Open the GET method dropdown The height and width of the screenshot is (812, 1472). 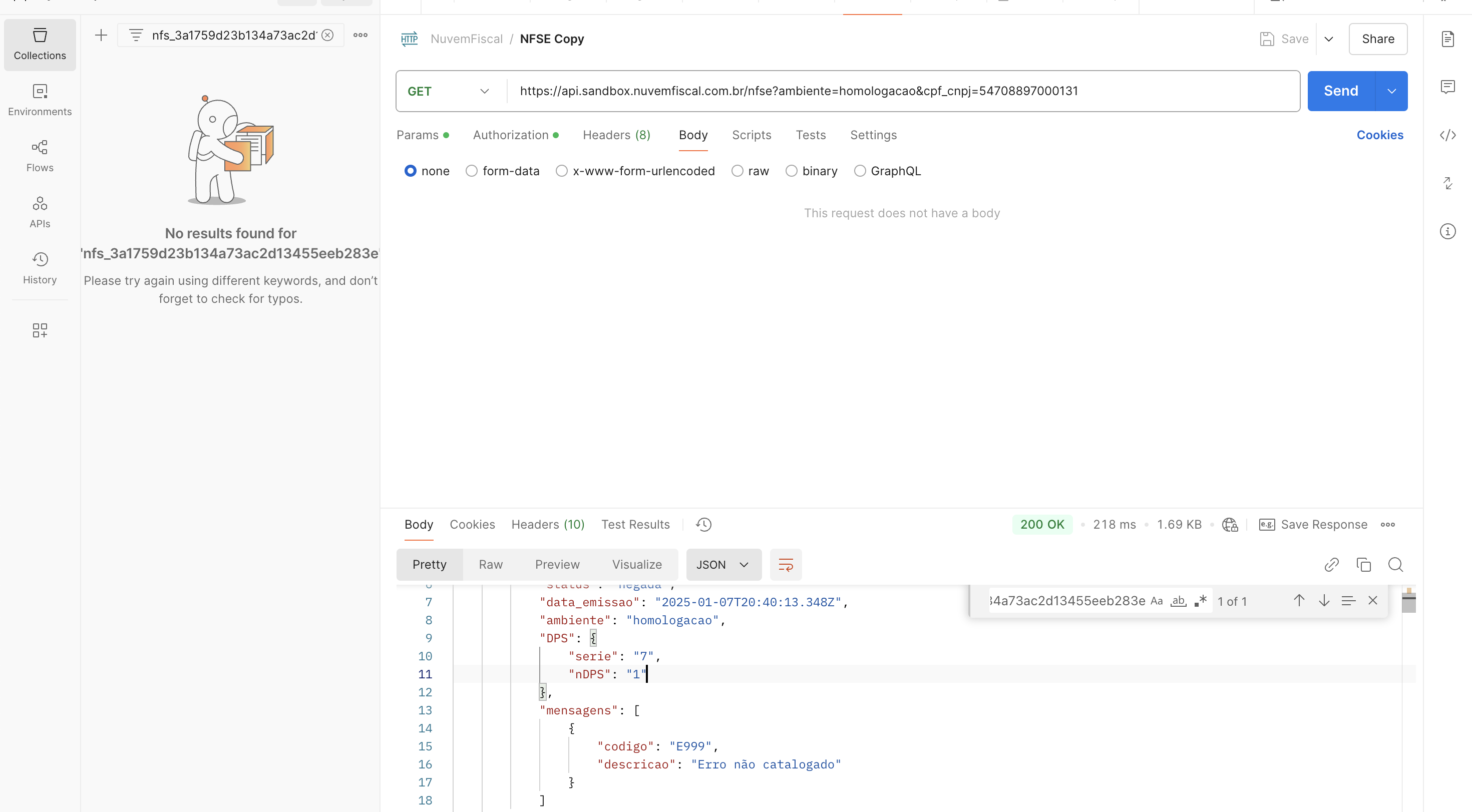coord(449,92)
